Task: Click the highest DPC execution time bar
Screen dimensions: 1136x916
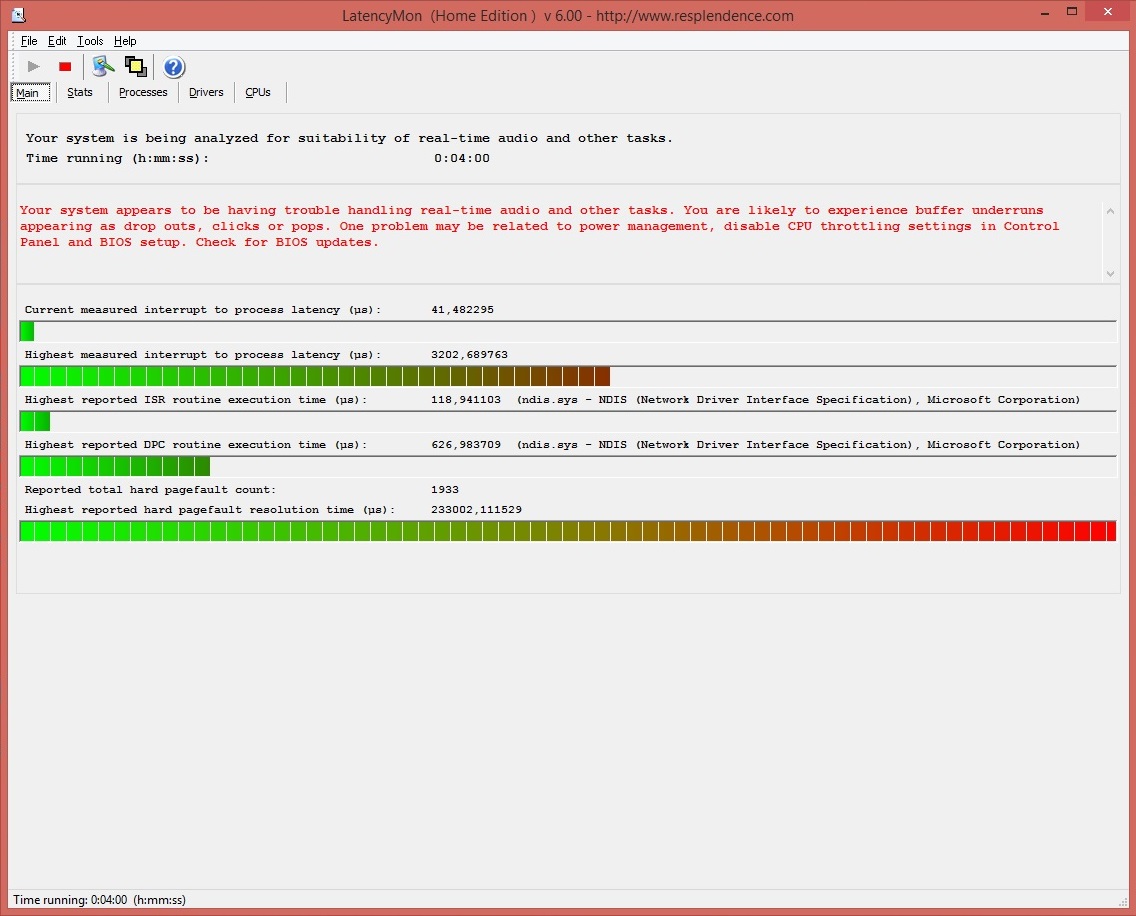Action: click(568, 466)
